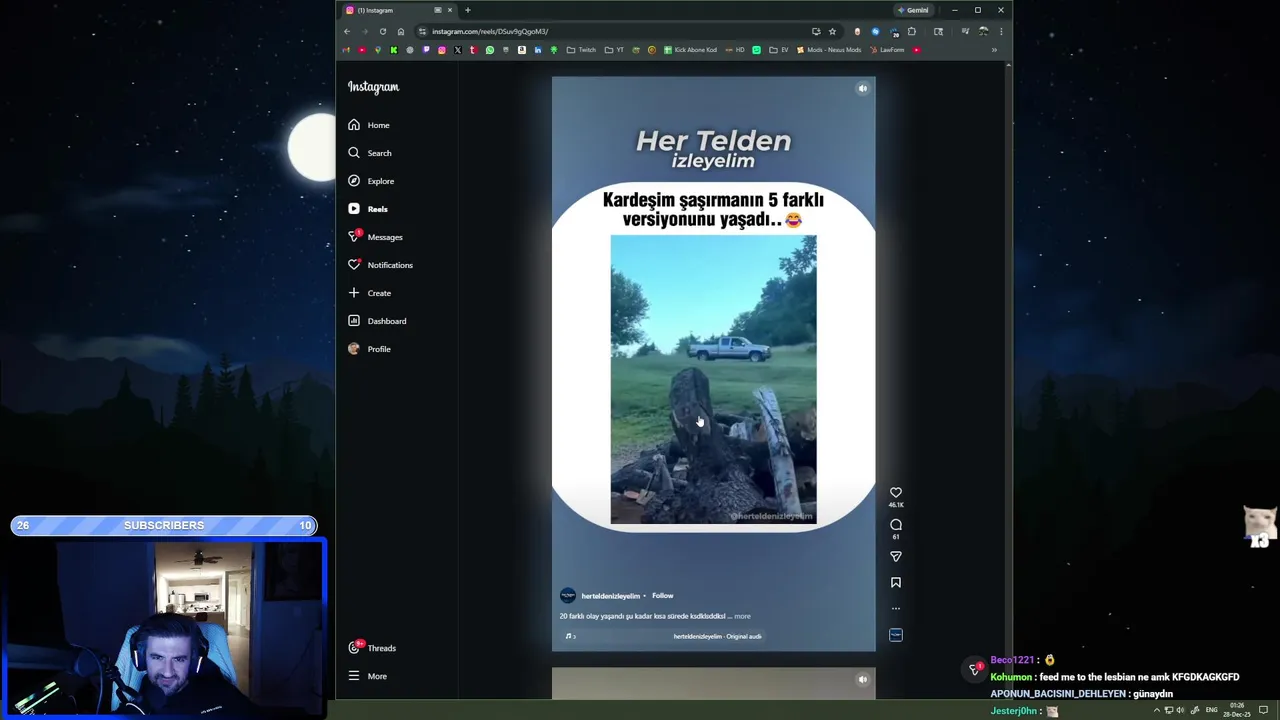Open the install app icon in address bar

[x=816, y=31]
